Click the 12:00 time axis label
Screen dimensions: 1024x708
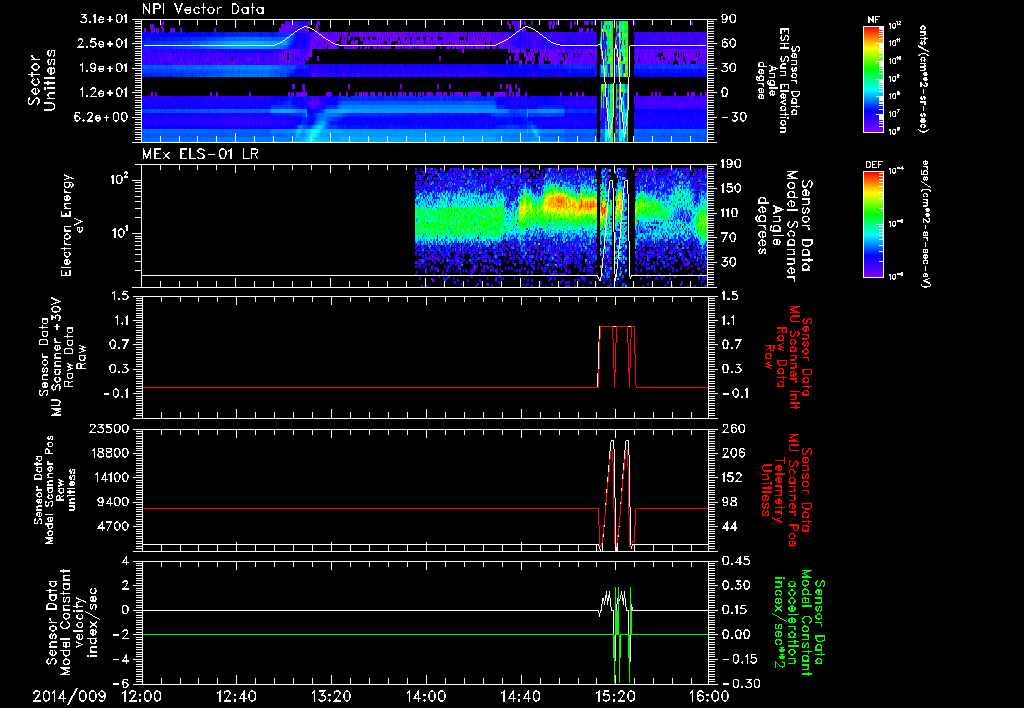[x=142, y=696]
